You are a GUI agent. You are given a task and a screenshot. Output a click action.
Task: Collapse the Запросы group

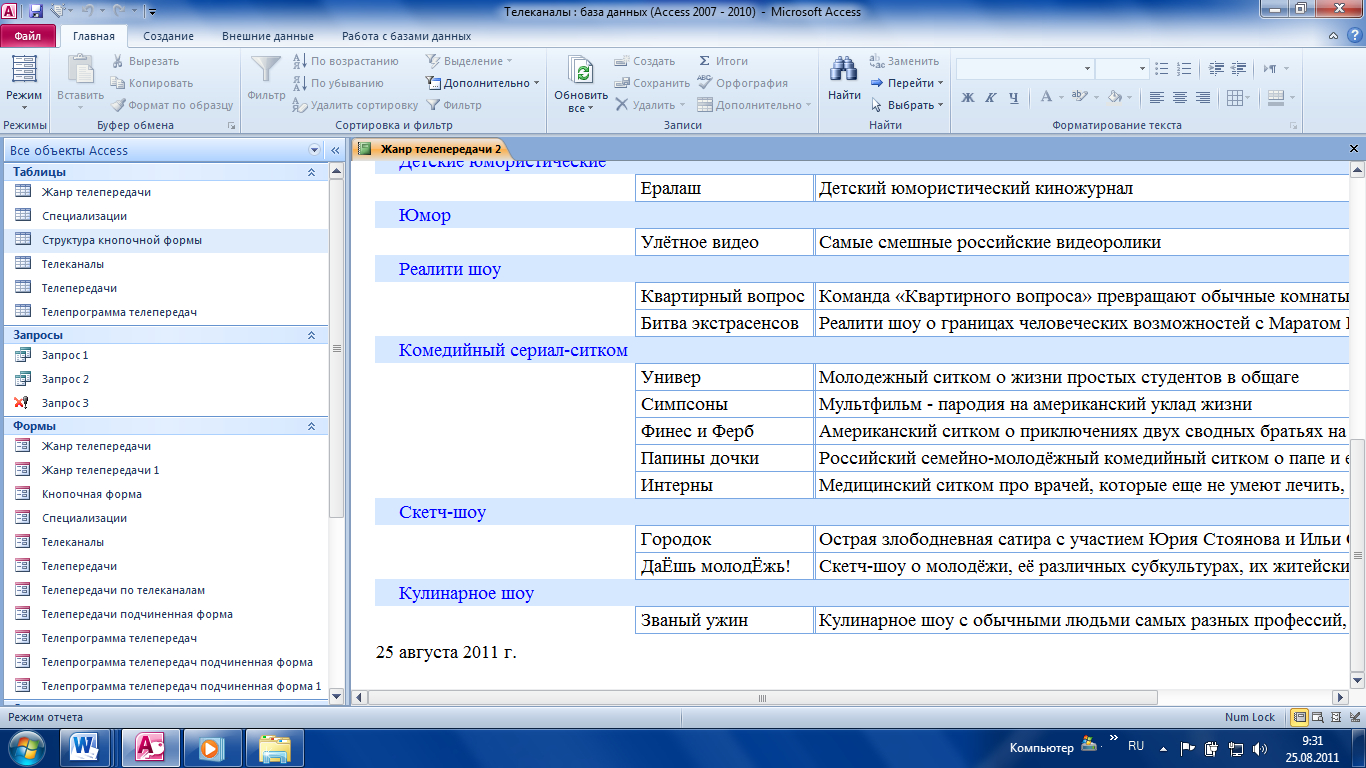[x=311, y=335]
